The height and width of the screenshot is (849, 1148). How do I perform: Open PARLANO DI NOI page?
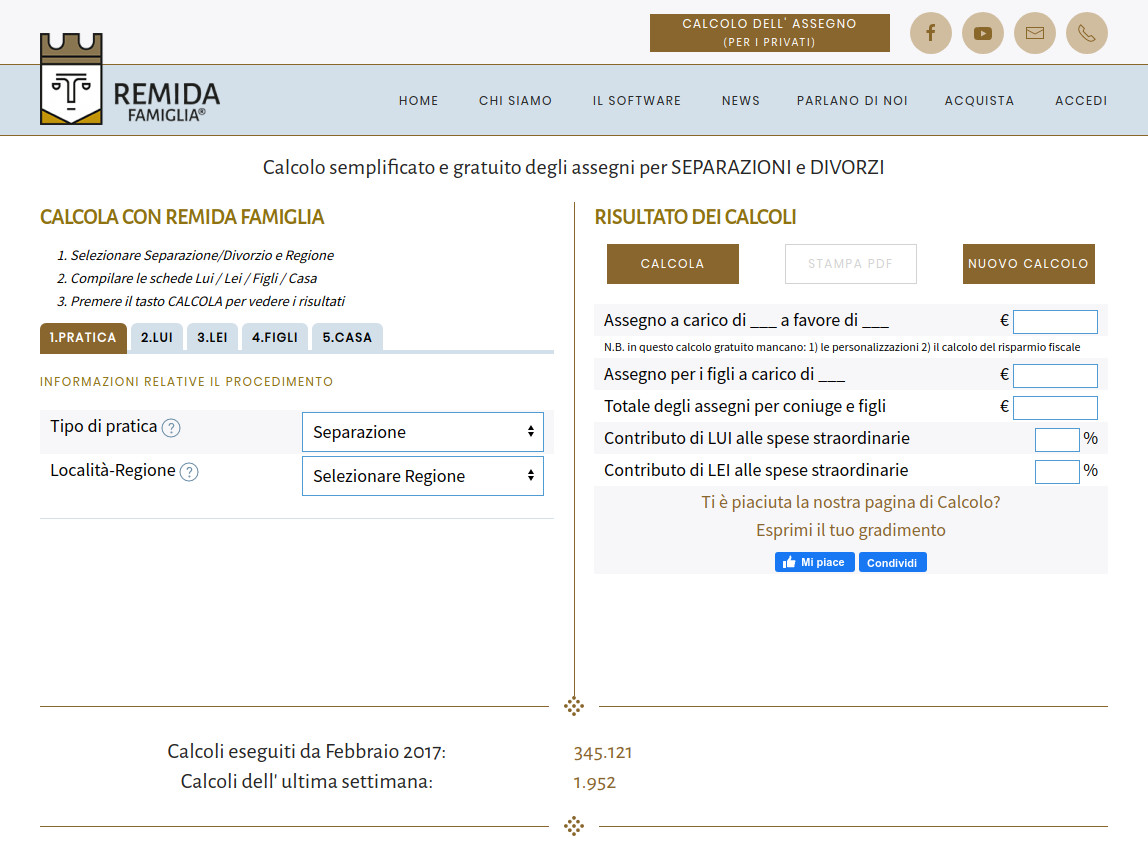click(852, 101)
